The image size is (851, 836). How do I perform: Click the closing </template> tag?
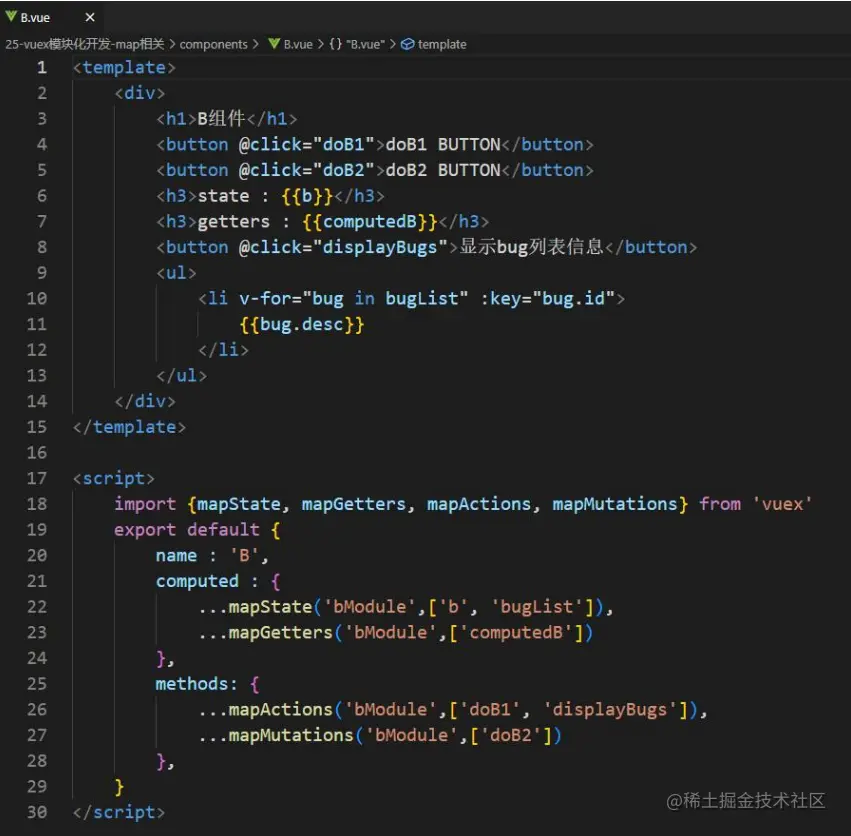click(129, 427)
